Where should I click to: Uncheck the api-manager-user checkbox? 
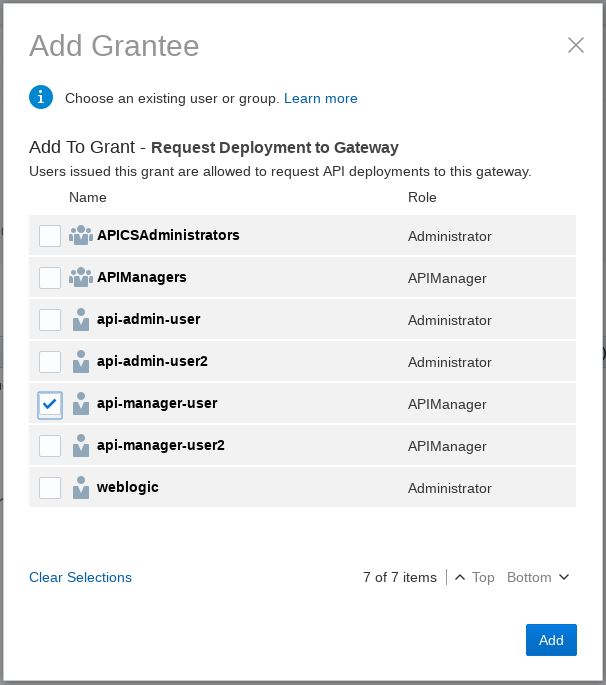[50, 404]
